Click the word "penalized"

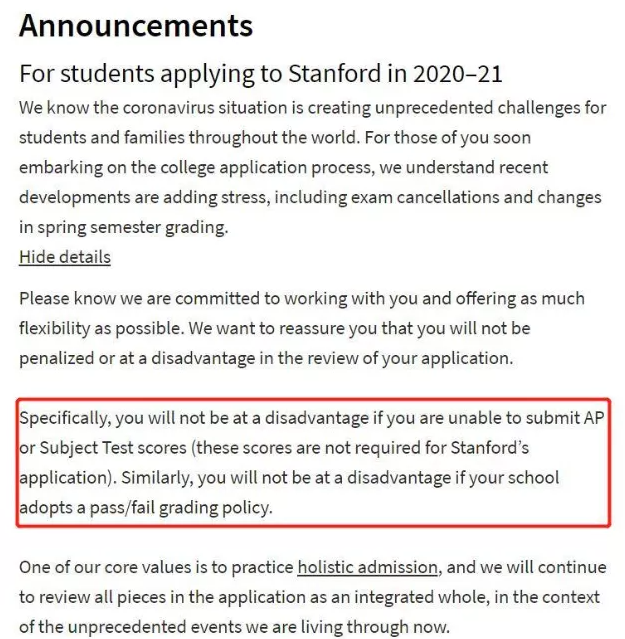pyautogui.click(x=60, y=358)
